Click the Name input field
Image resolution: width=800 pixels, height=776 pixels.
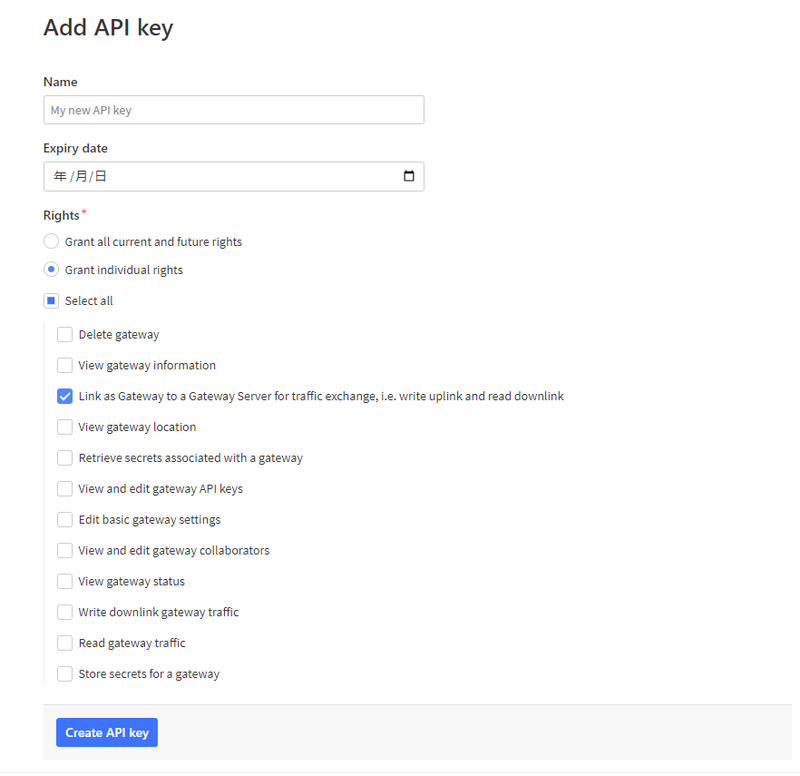[x=234, y=110]
